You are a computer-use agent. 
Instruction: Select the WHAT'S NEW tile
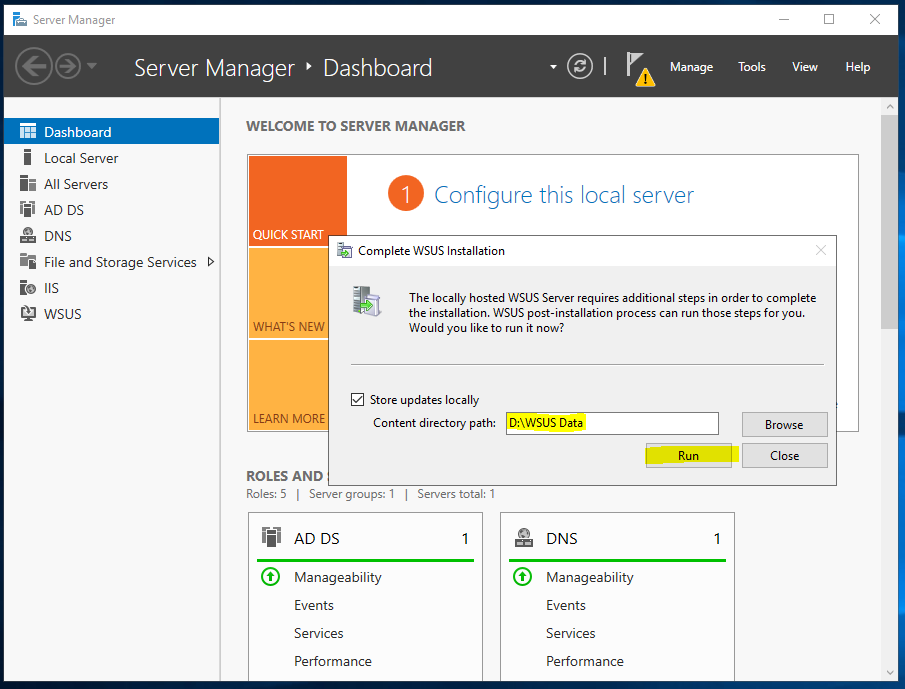(289, 293)
